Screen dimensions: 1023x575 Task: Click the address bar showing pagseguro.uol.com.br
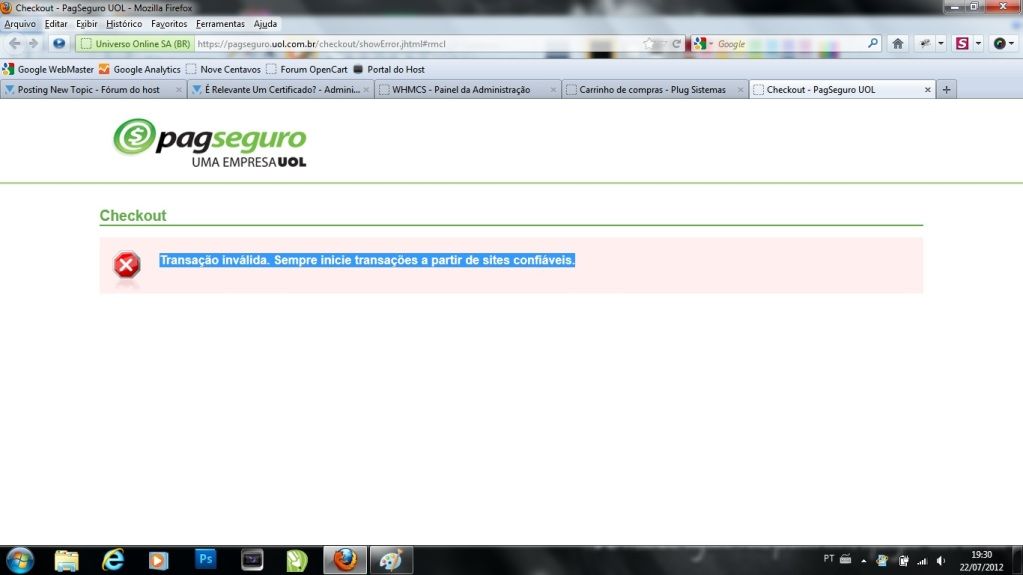418,44
